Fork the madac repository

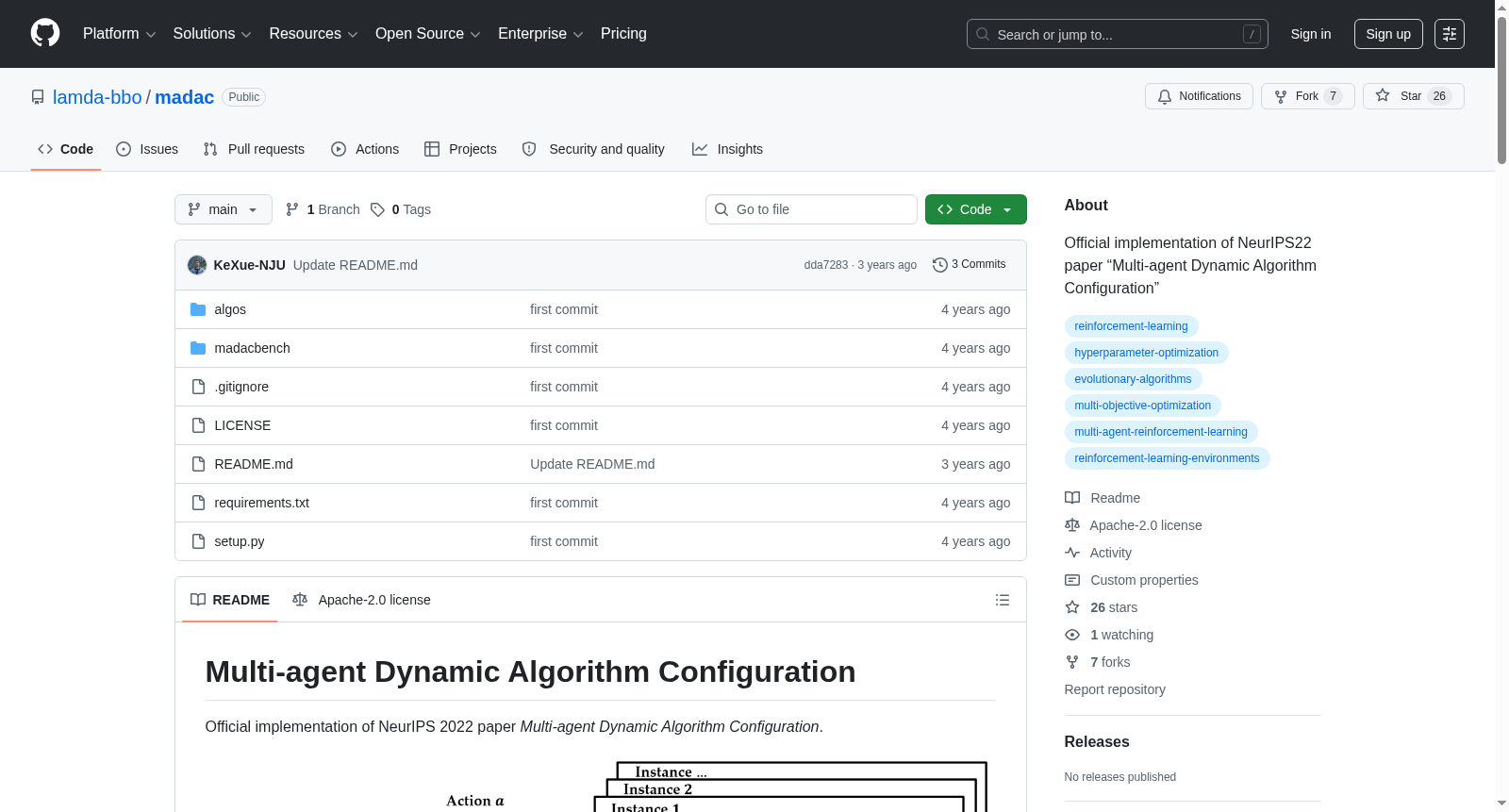pyautogui.click(x=1308, y=96)
